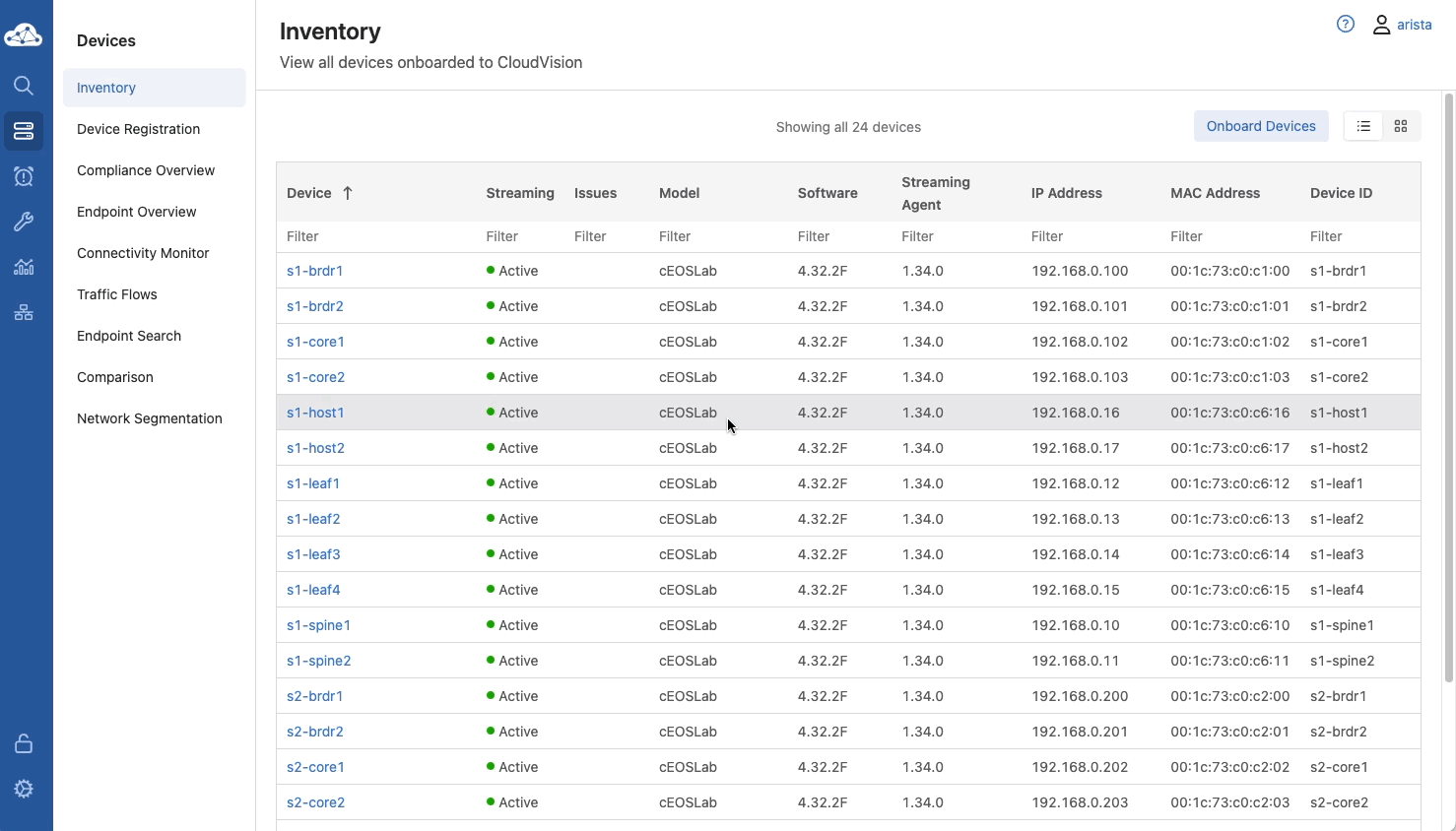Image resolution: width=1456 pixels, height=831 pixels.
Task: Click the lock icon in left rail
Action: coord(24,743)
